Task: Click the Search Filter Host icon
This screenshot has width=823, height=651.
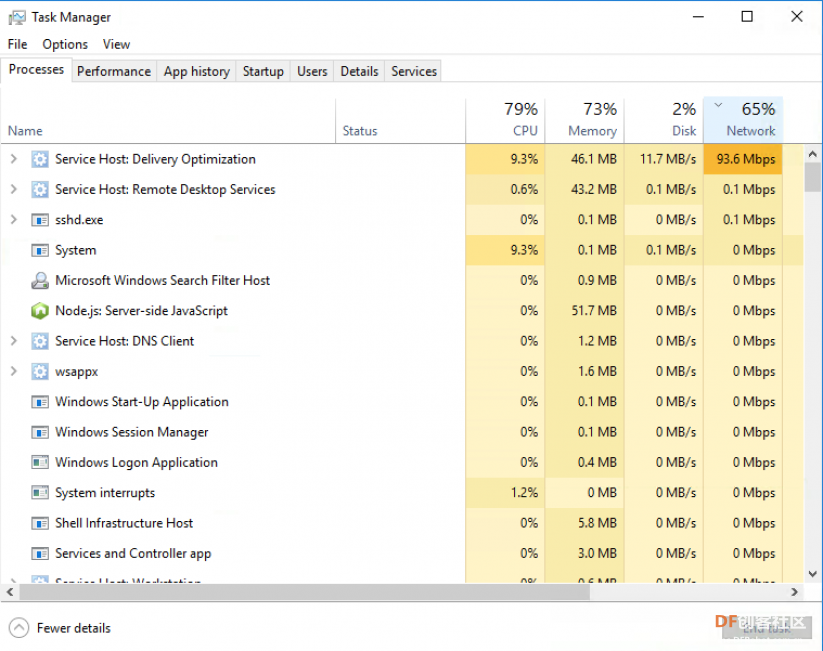Action: 40,281
